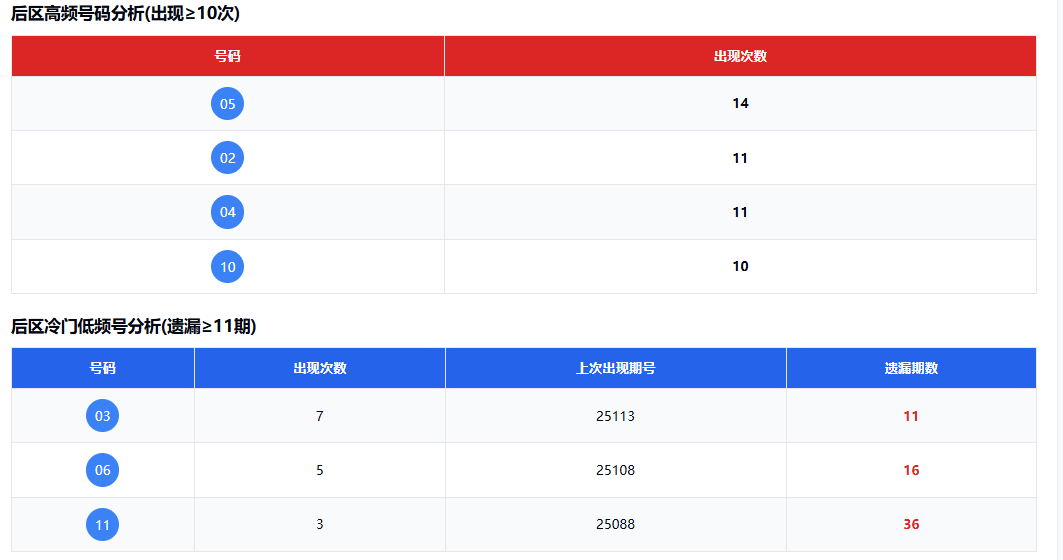
Task: Click the period number 25088
Action: [615, 524]
